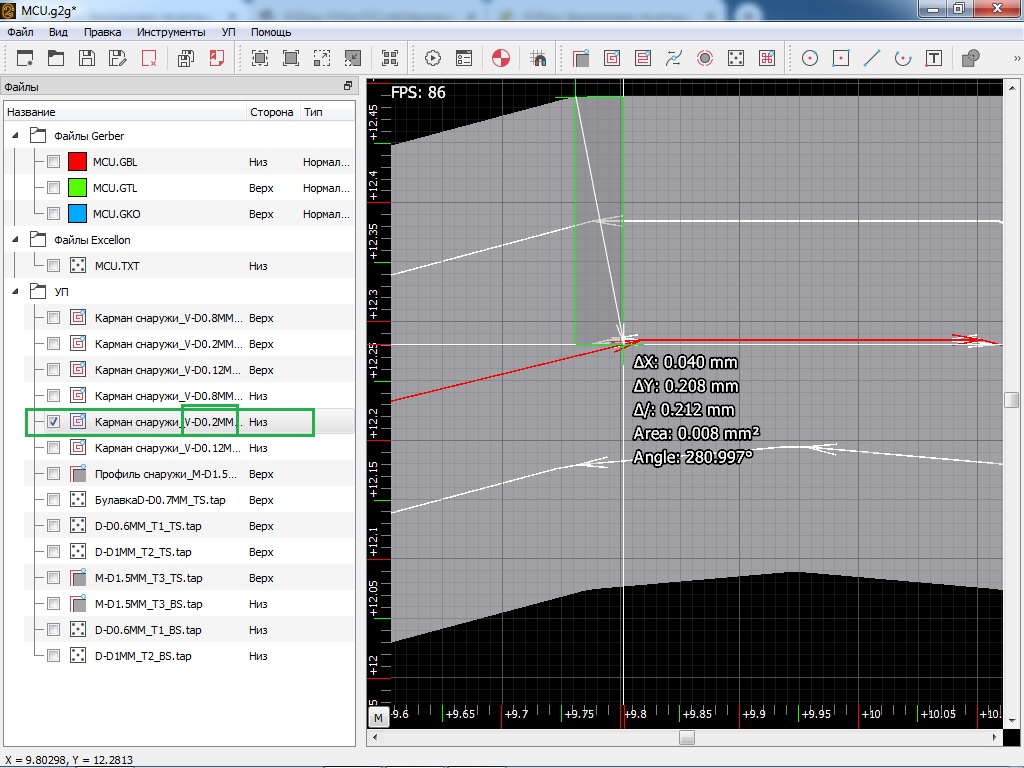This screenshot has width=1024, height=768.
Task: Click the Open file folder icon
Action: click(56, 58)
